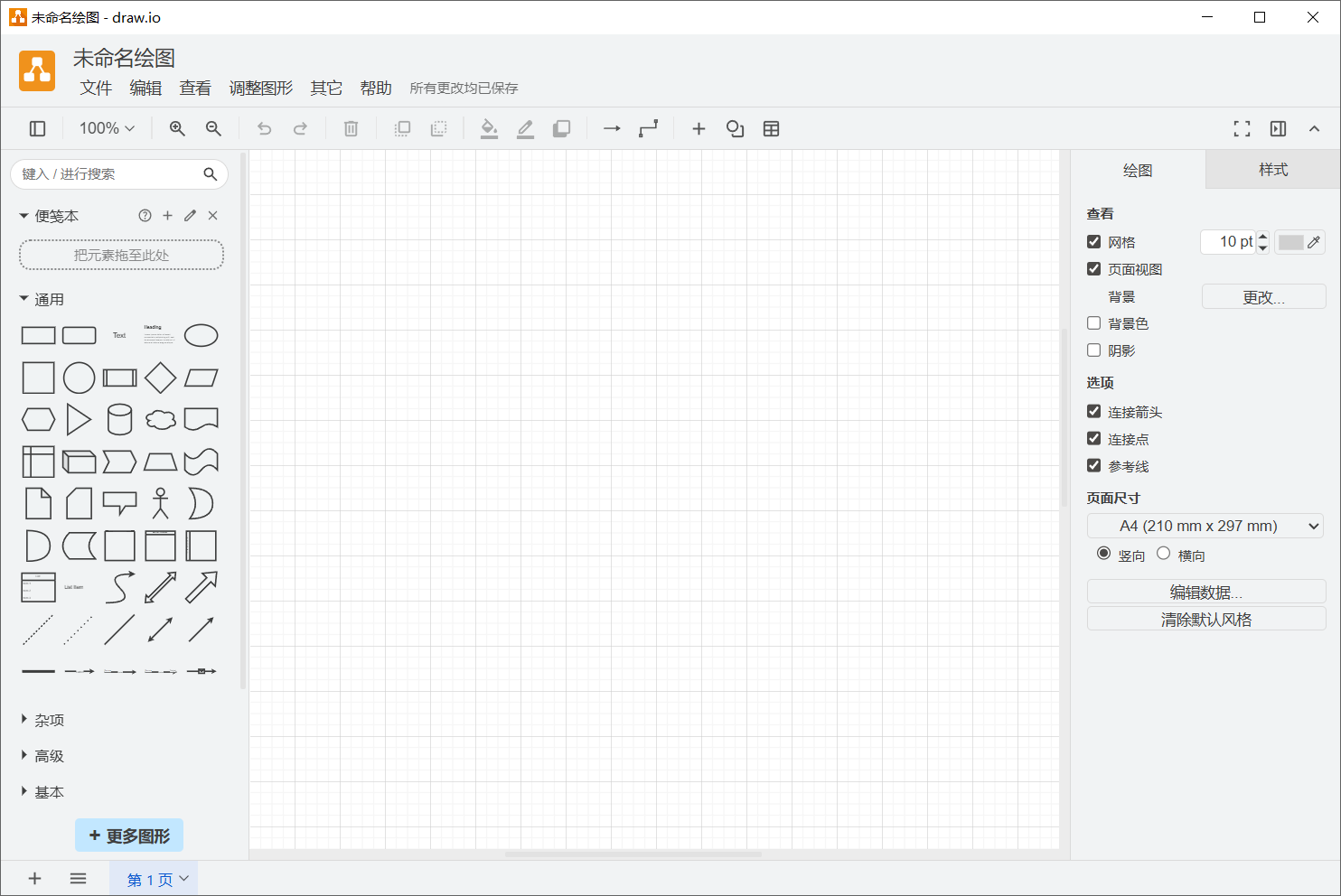Select the ellipse shape in shapes panel
Image resolution: width=1341 pixels, height=896 pixels.
[x=201, y=335]
